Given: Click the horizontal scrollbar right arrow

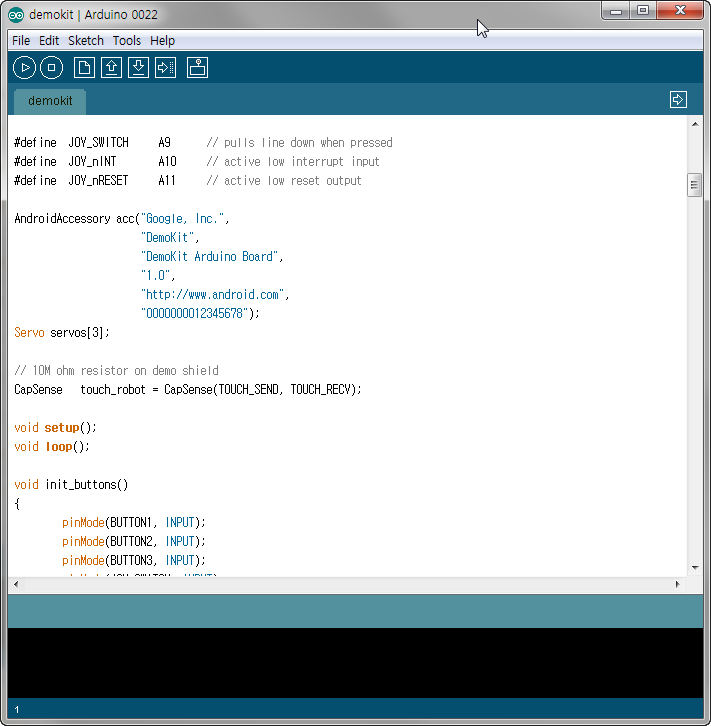Looking at the screenshot, I should click(677, 584).
